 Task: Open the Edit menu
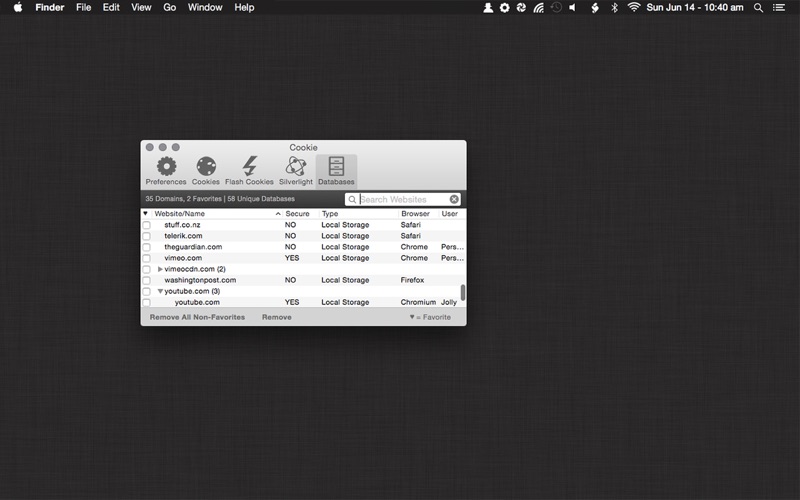coord(111,8)
